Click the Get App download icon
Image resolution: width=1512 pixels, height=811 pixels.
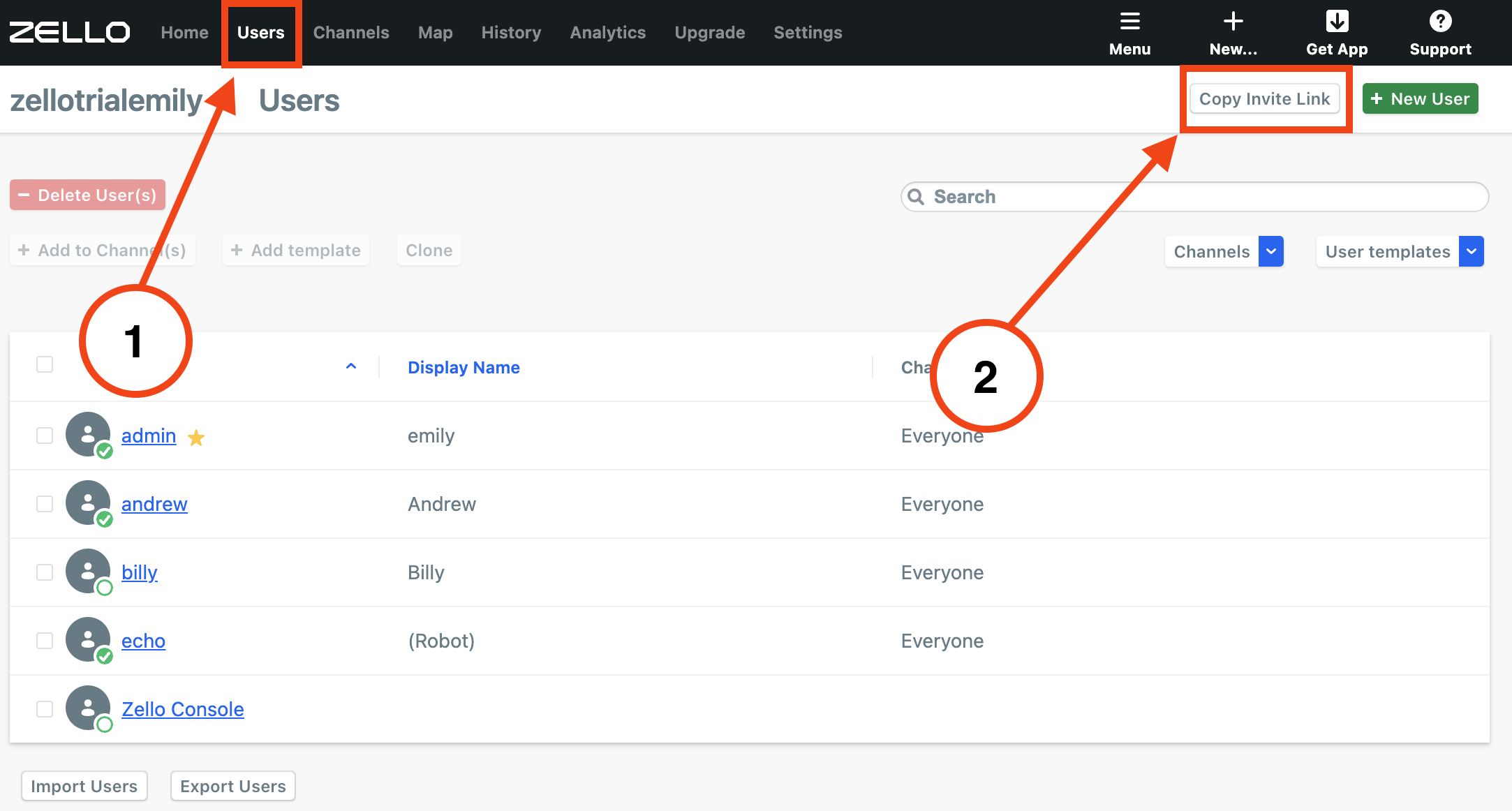pos(1337,22)
